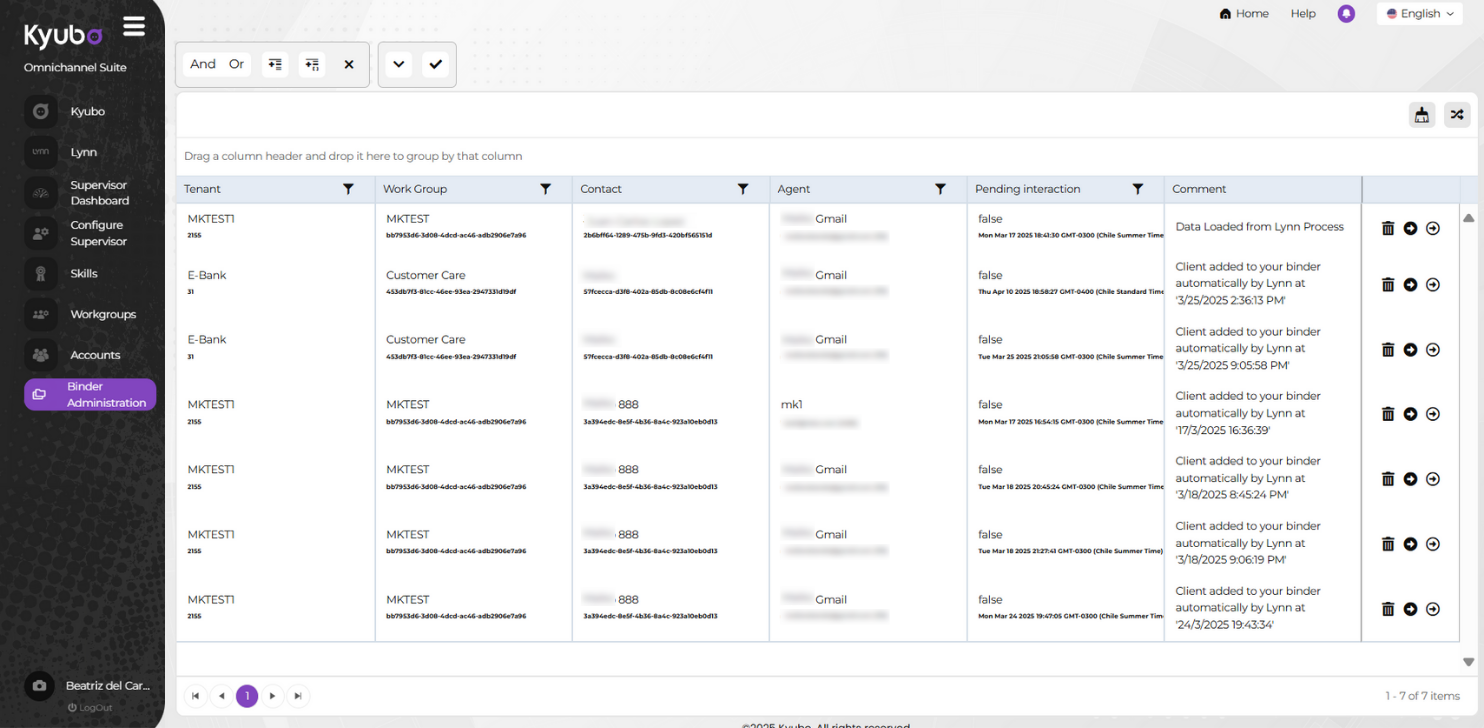Click the LogOut link
The image size is (1484, 728).
(90, 708)
